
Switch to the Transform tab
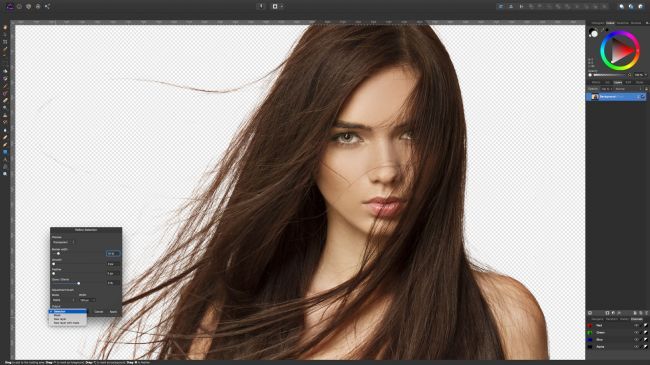pos(611,319)
